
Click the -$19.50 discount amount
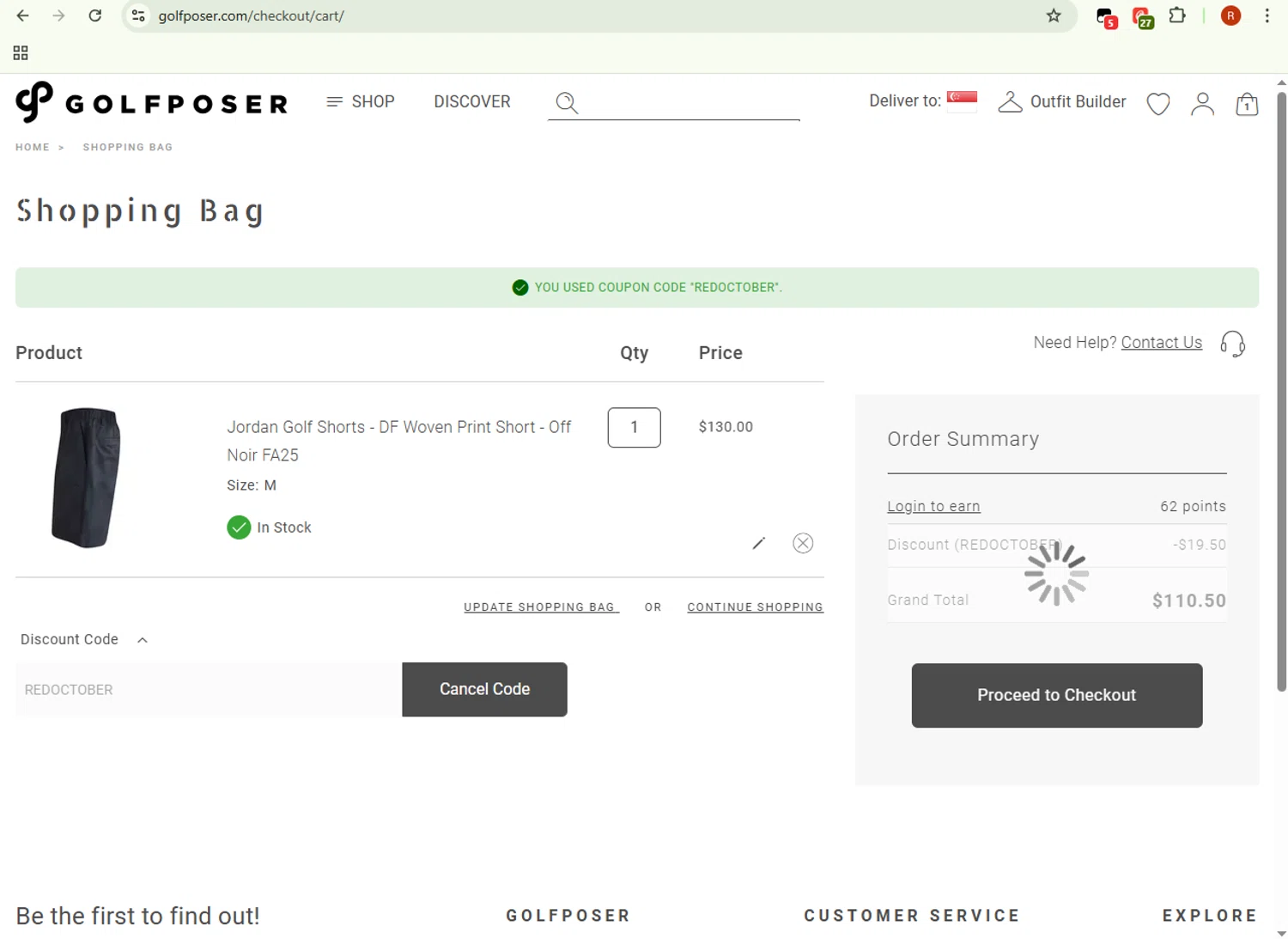coord(1200,545)
